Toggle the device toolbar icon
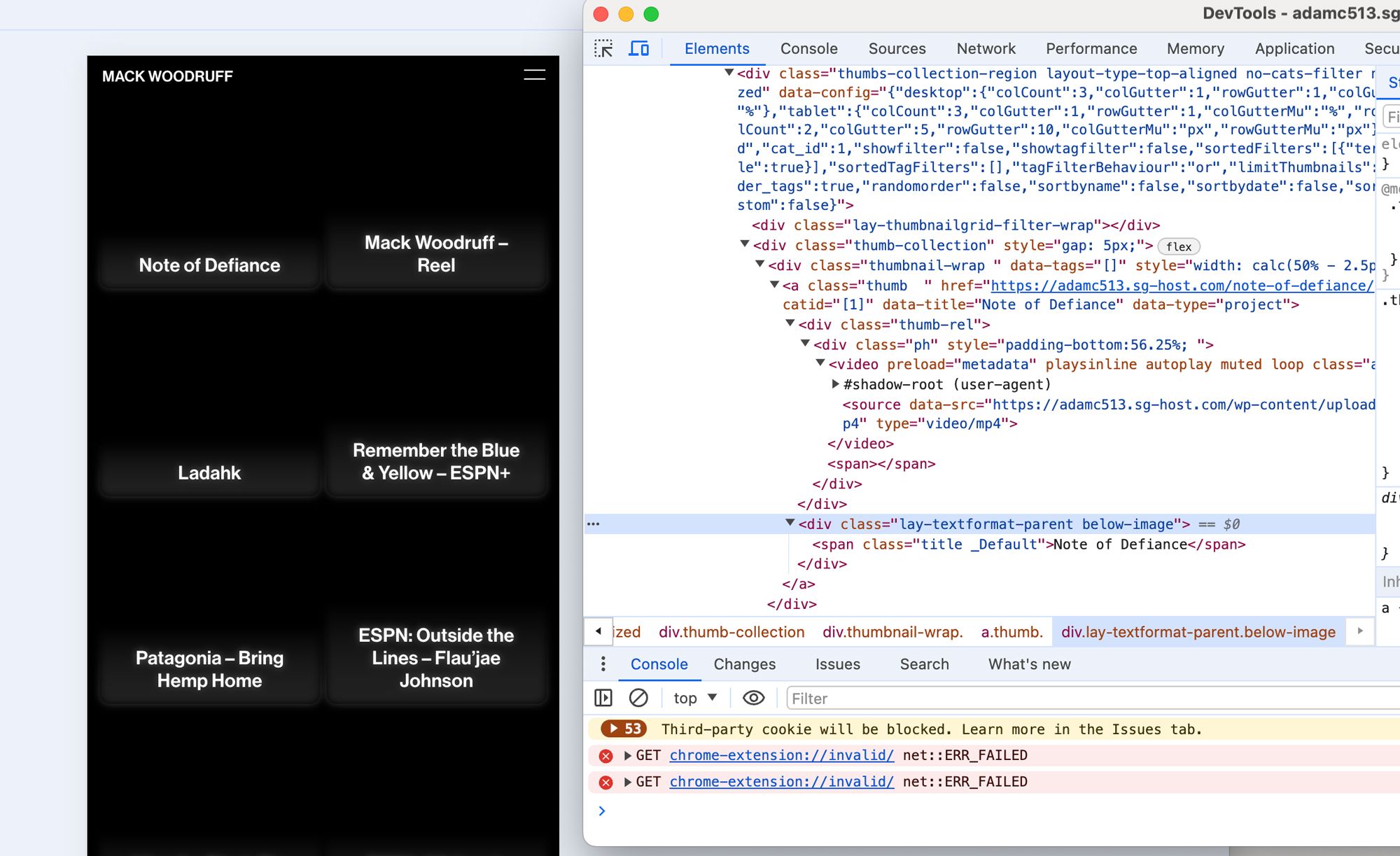Image resolution: width=1400 pixels, height=856 pixels. click(638, 48)
